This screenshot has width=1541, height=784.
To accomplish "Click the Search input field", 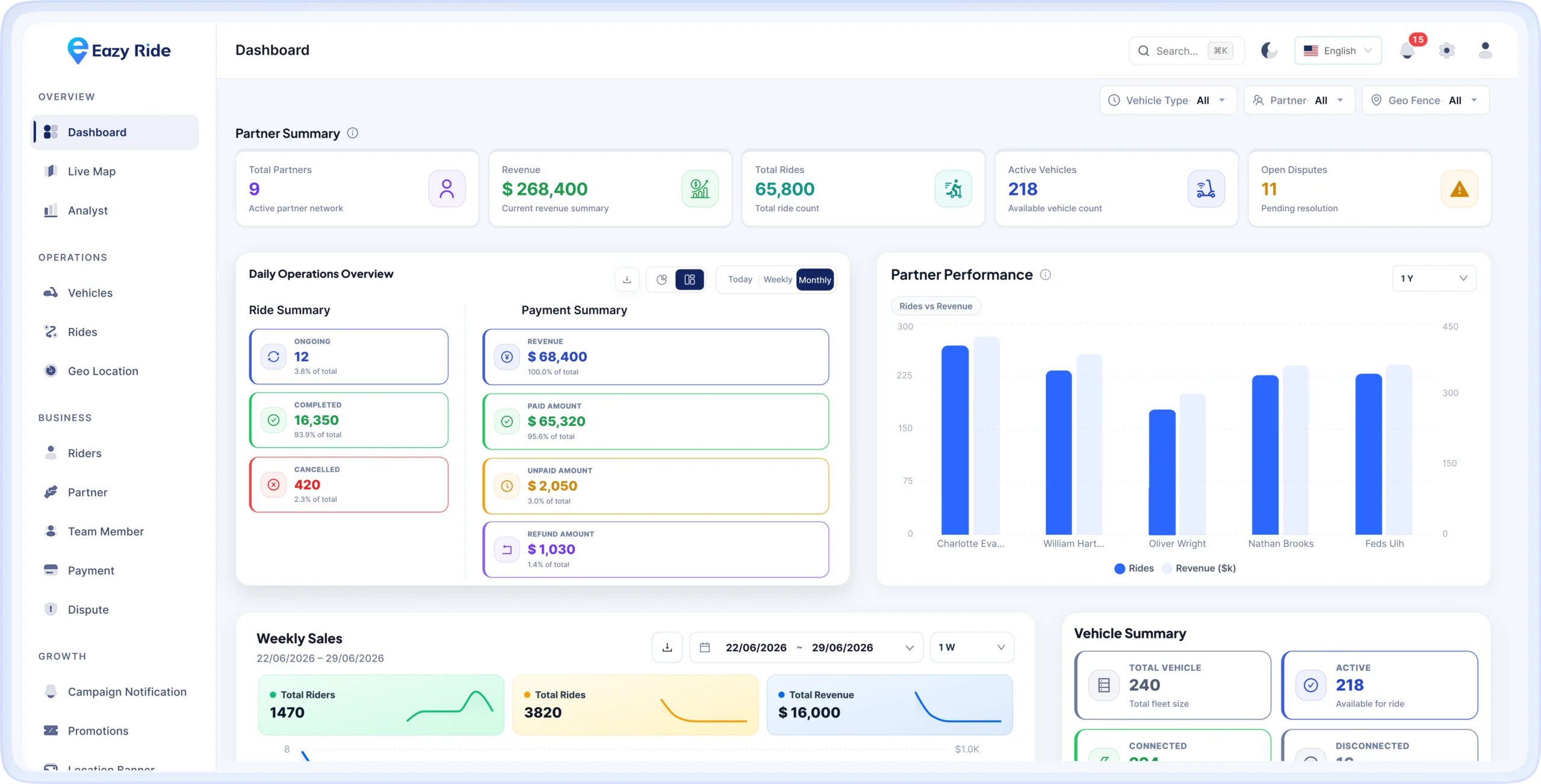I will click(1186, 51).
